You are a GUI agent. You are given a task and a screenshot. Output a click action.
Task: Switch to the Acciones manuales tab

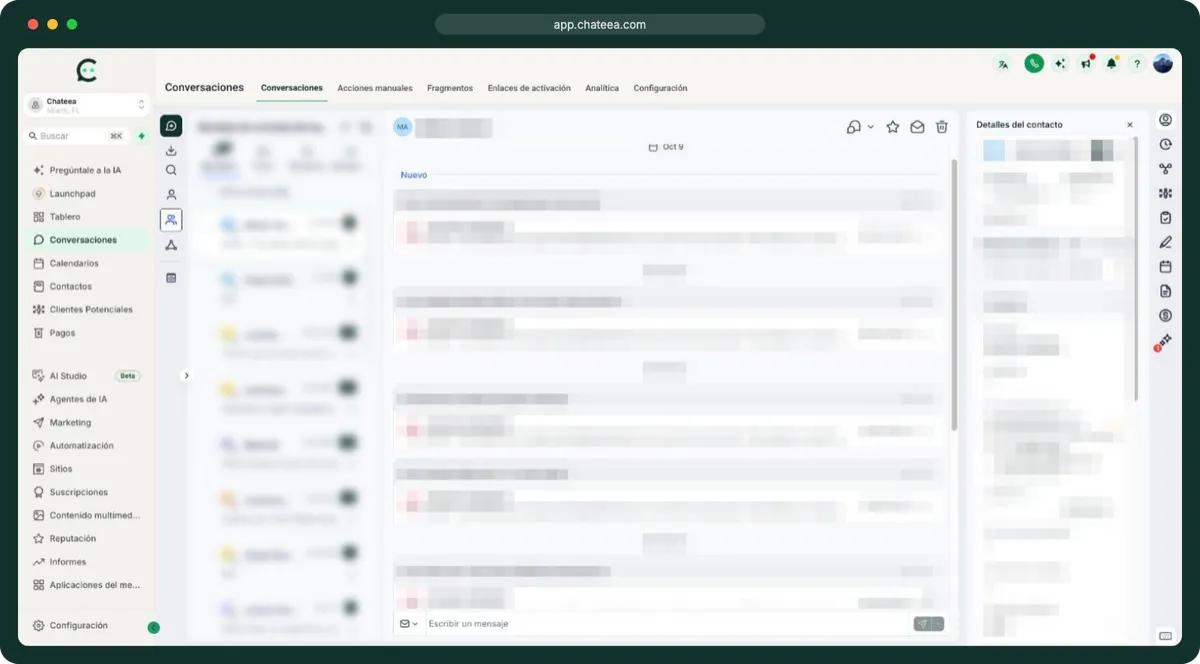click(375, 88)
